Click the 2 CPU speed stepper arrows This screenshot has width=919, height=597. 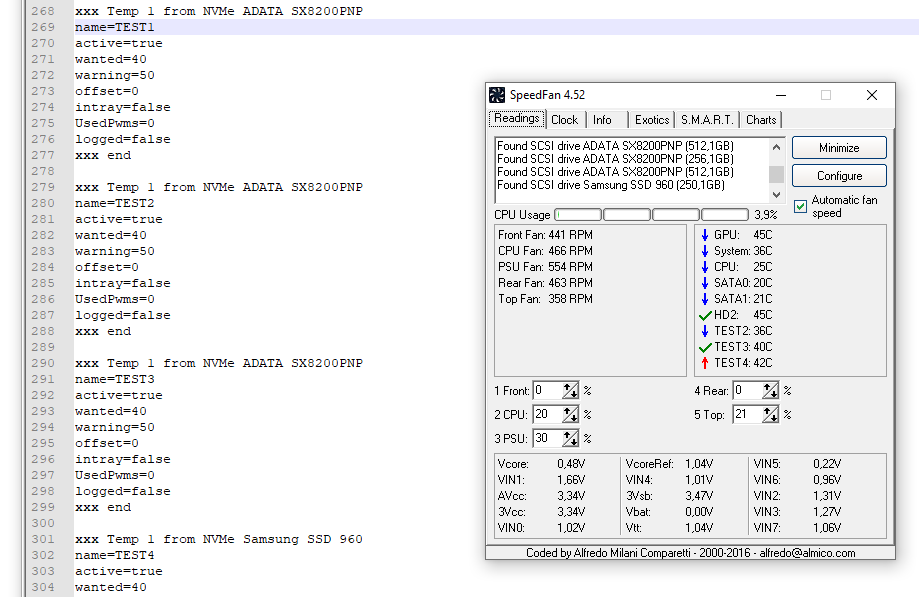[570, 414]
